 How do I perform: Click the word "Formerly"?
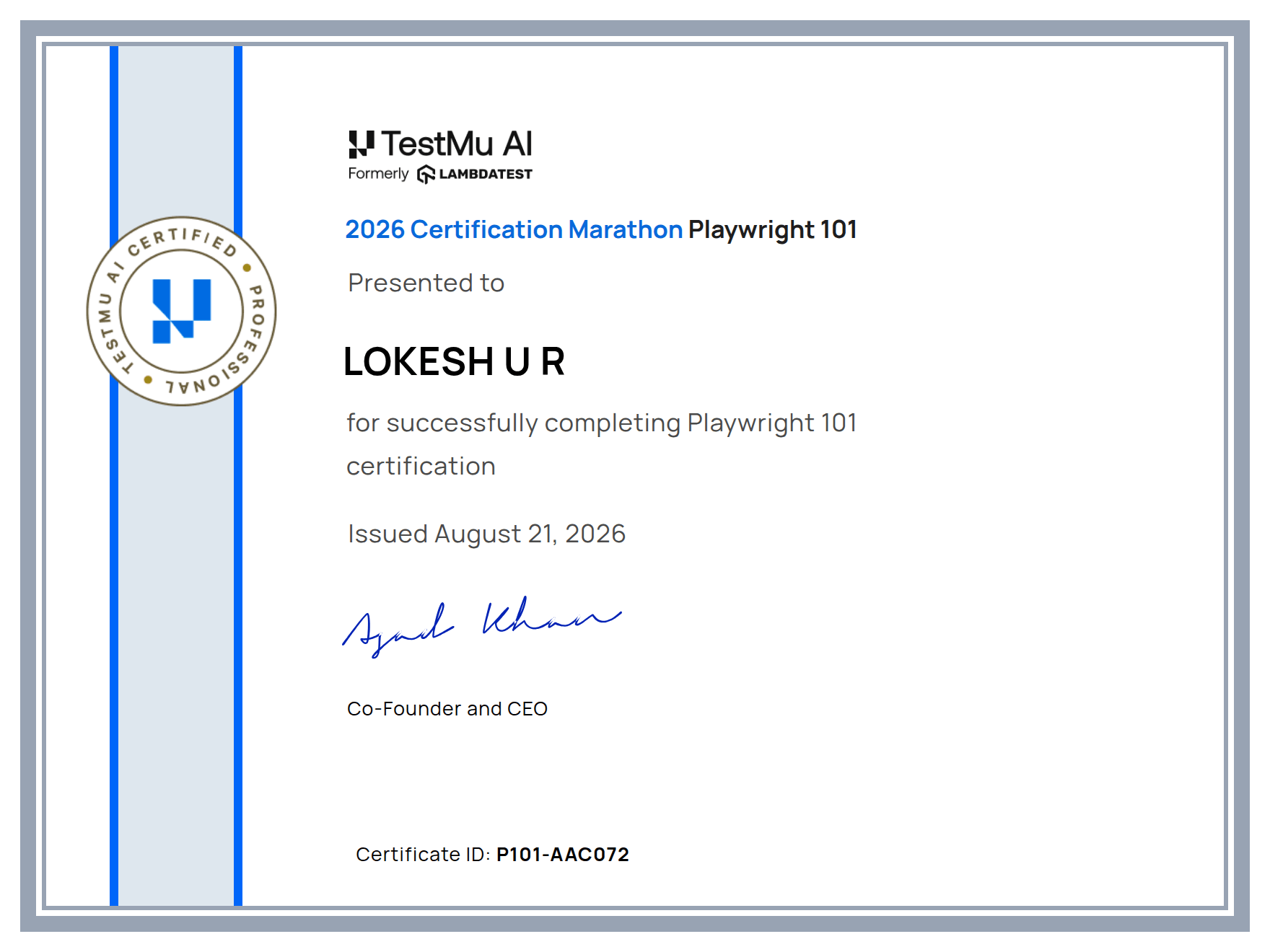tap(378, 174)
